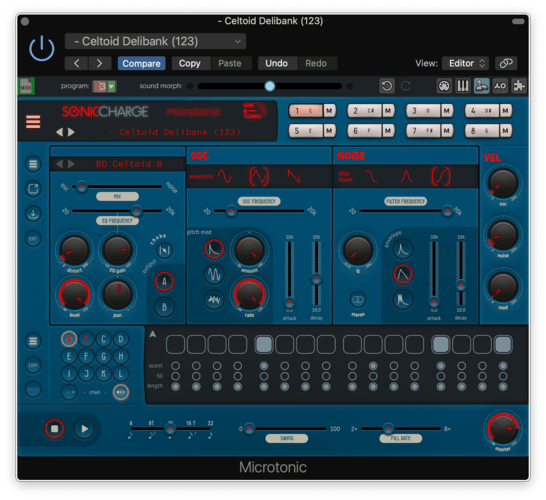Select pattern C
The width and height of the screenshot is (546, 500).
pyautogui.click(x=103, y=339)
